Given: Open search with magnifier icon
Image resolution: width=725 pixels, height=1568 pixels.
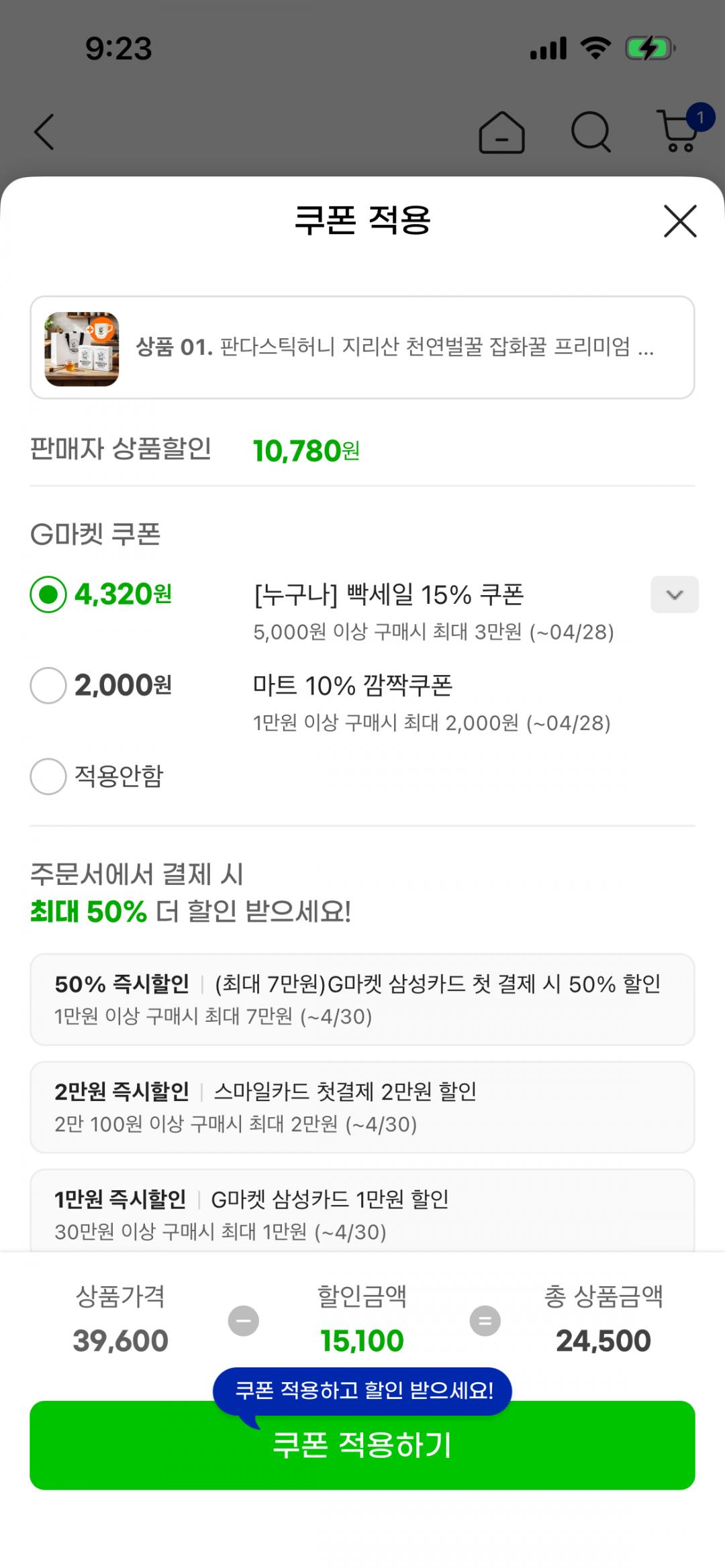Looking at the screenshot, I should point(591,132).
